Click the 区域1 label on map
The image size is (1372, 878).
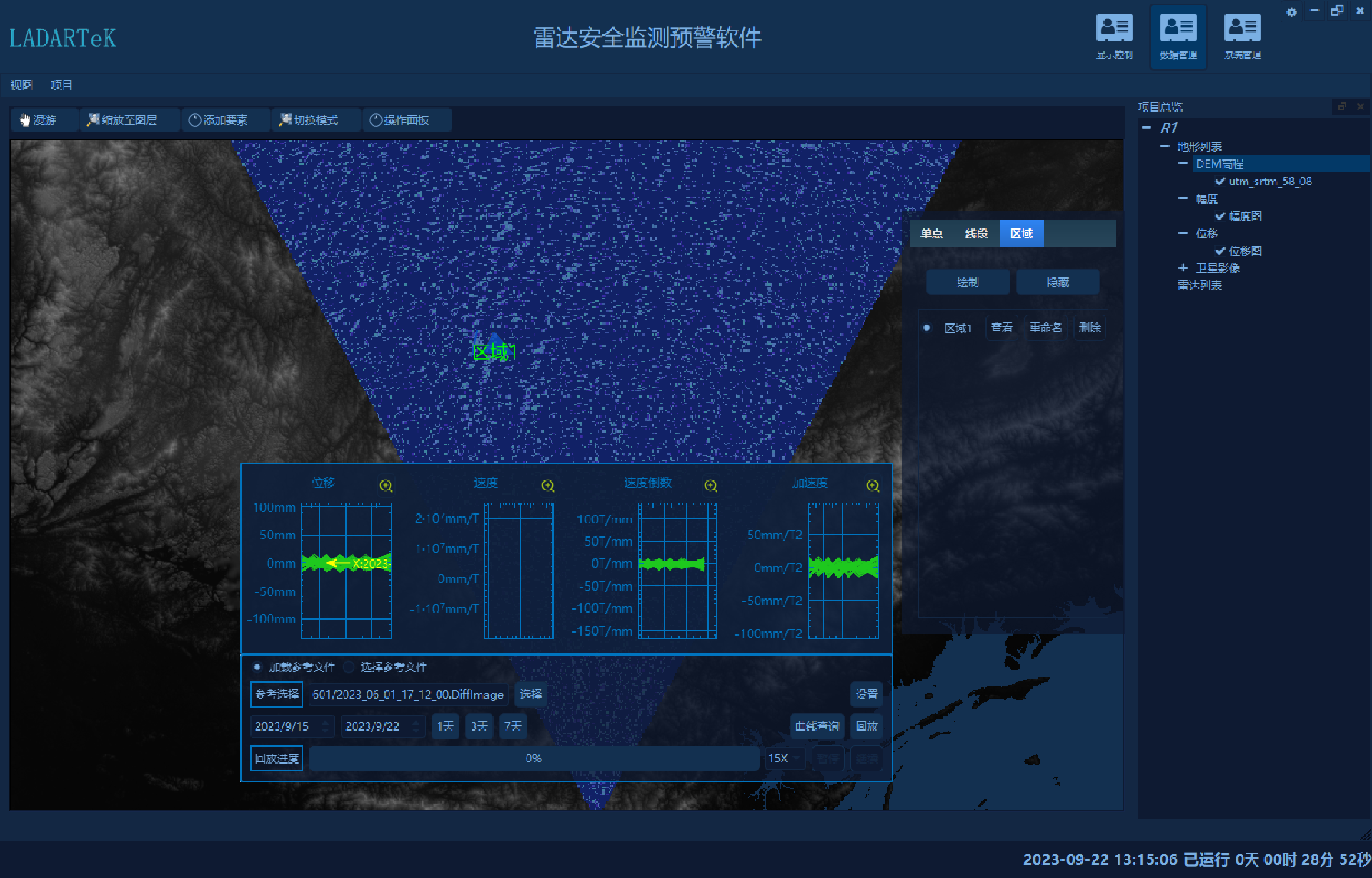(x=494, y=351)
